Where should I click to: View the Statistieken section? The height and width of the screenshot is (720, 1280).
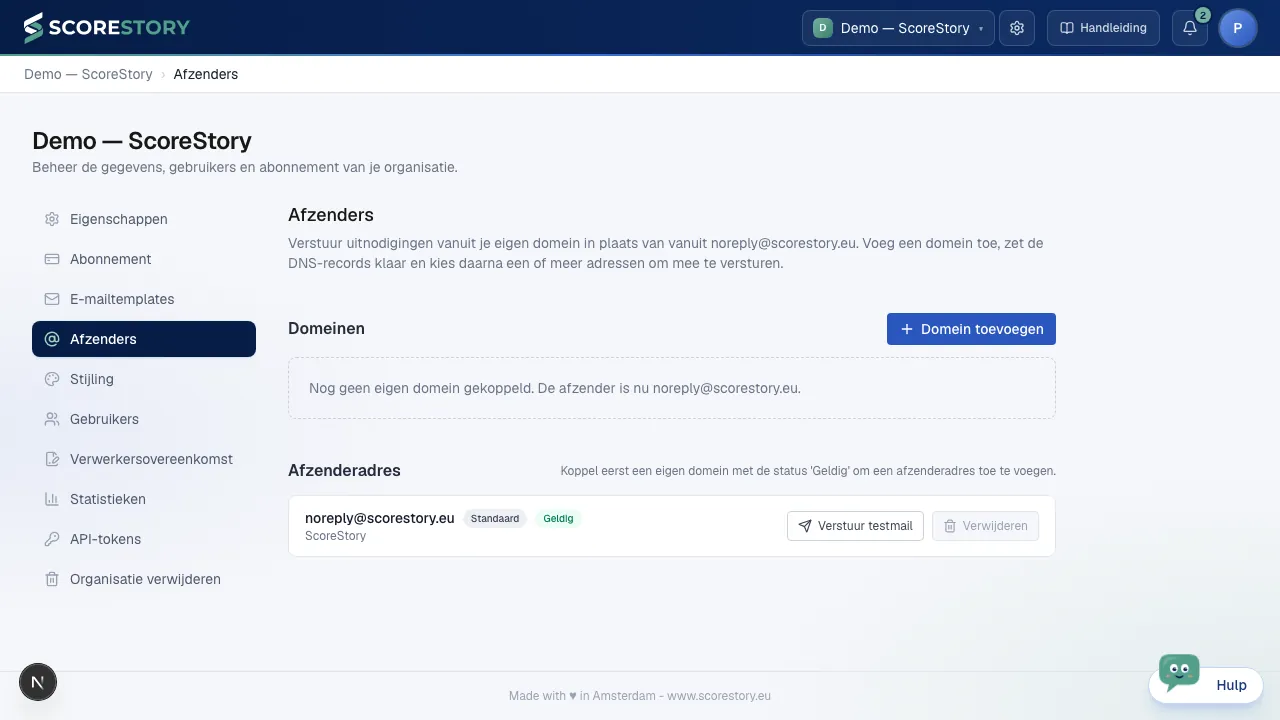click(144, 499)
